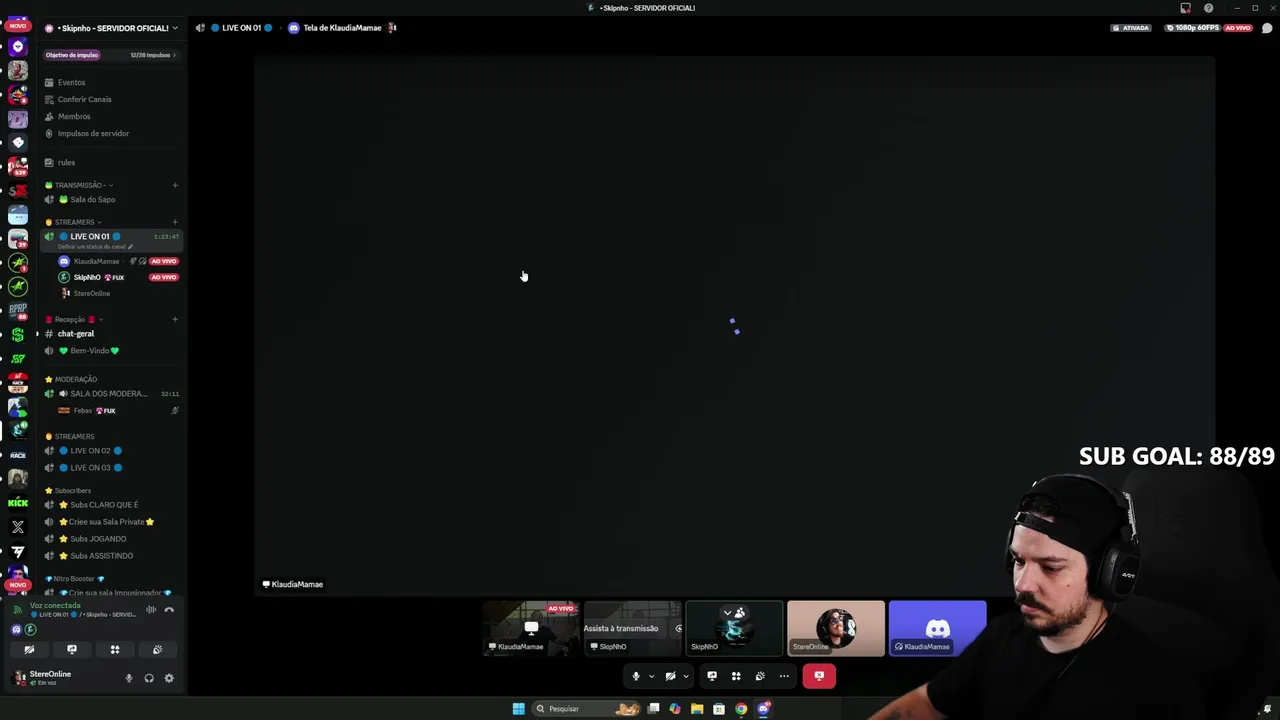Open camera options arrow
This screenshot has width=1280, height=720.
point(685,676)
